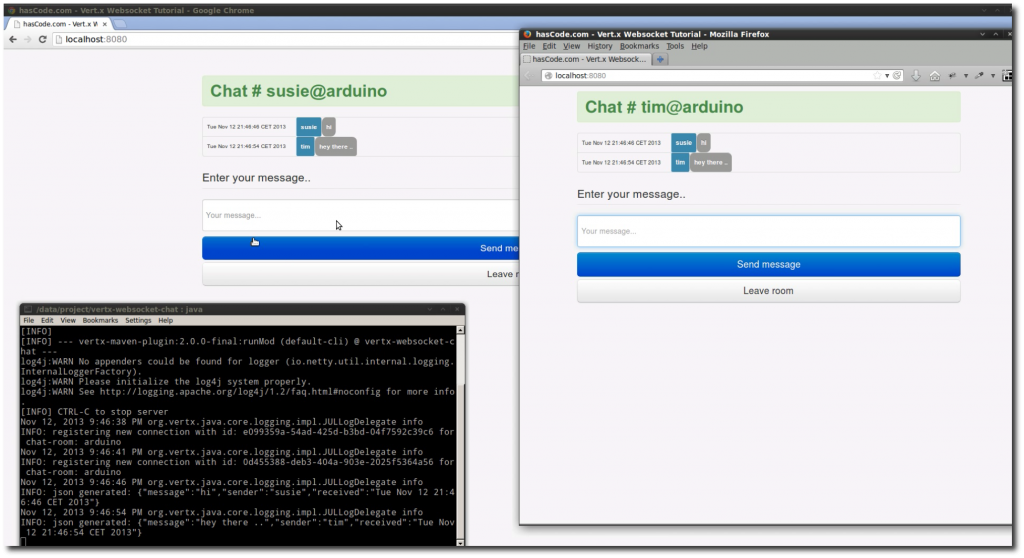Focus the message input in Firefox chat
Image resolution: width=1024 pixels, height=558 pixels.
coord(768,231)
